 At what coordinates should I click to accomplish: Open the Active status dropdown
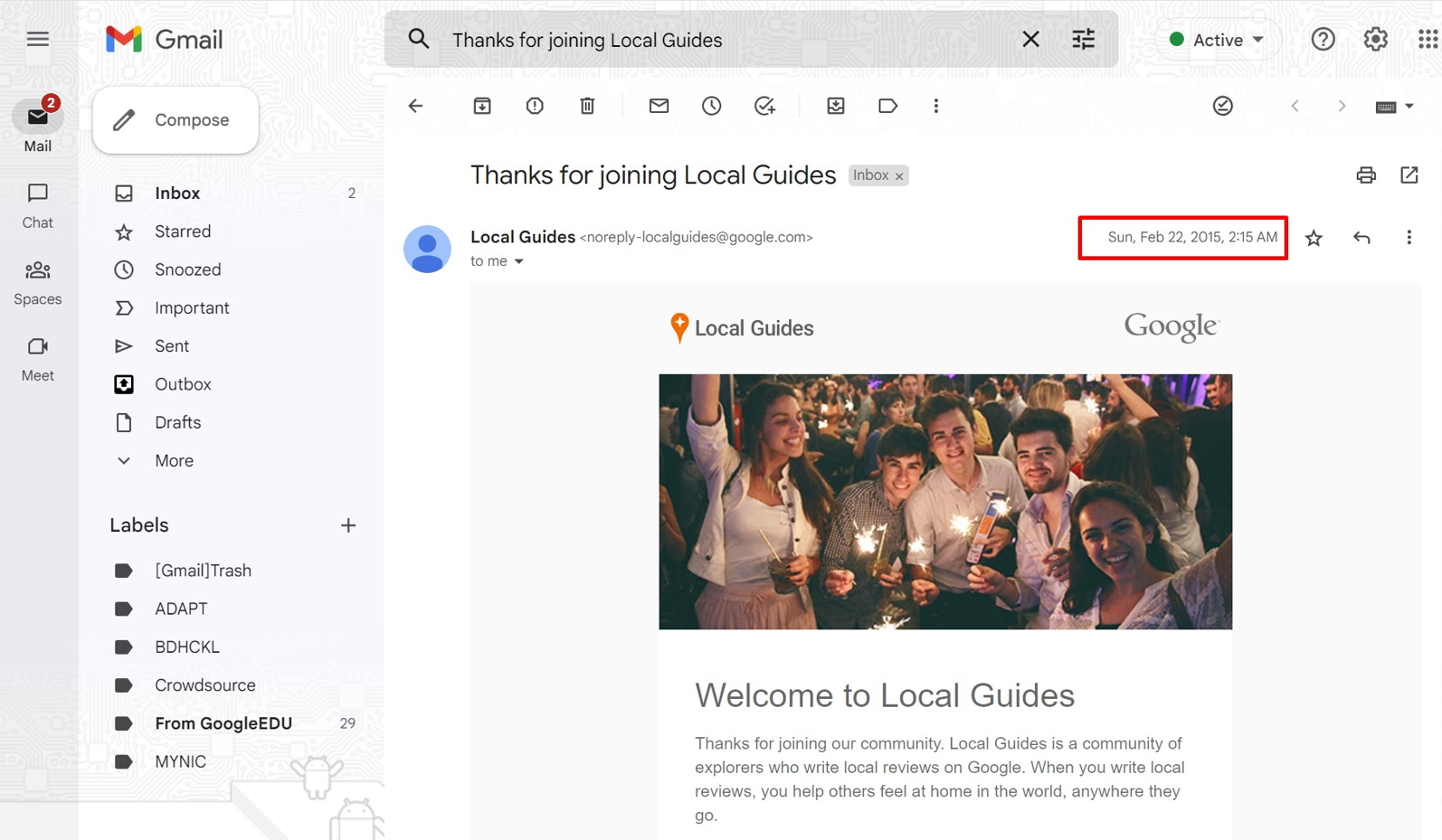[1217, 40]
